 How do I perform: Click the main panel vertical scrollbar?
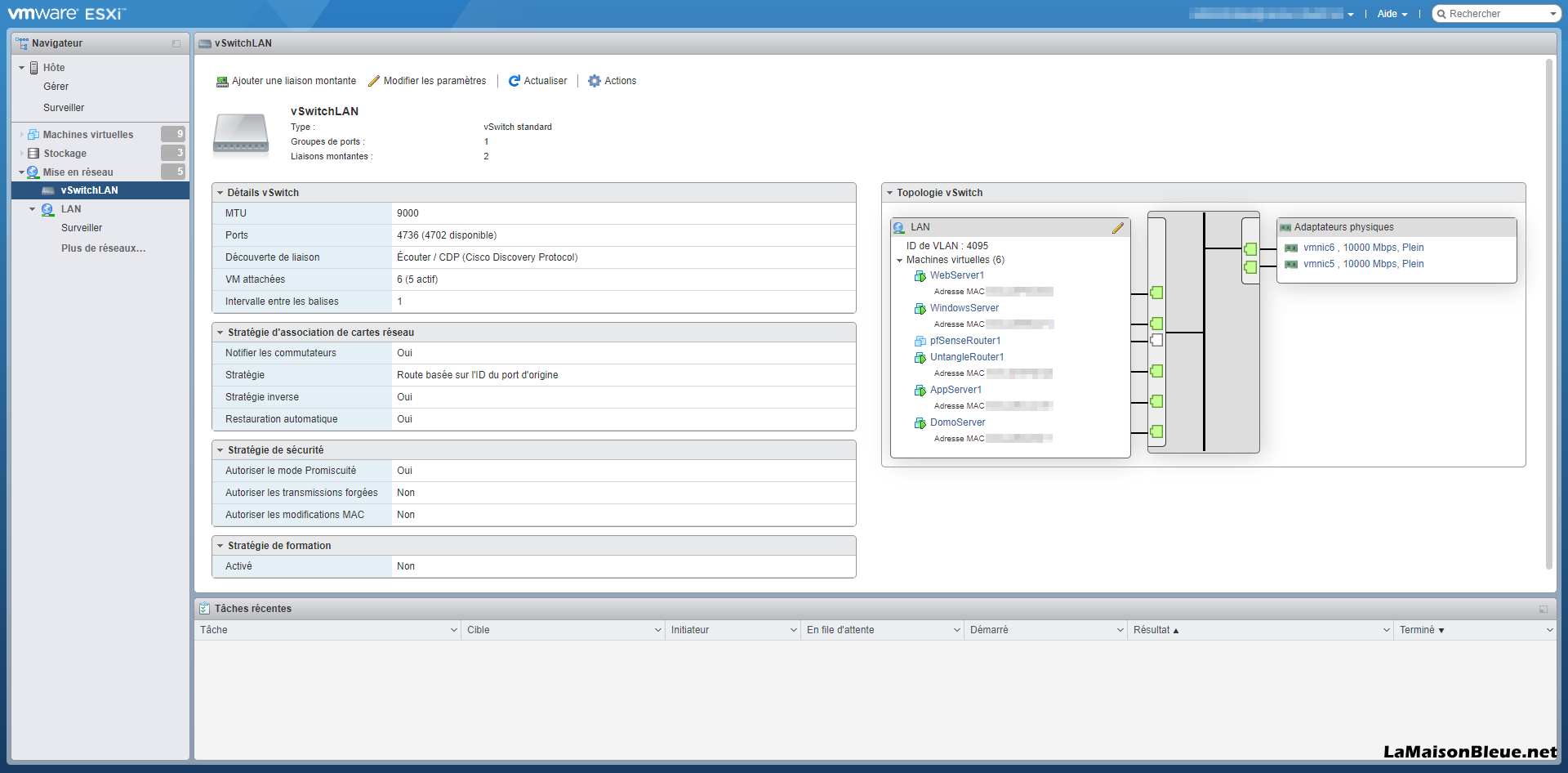click(1548, 314)
